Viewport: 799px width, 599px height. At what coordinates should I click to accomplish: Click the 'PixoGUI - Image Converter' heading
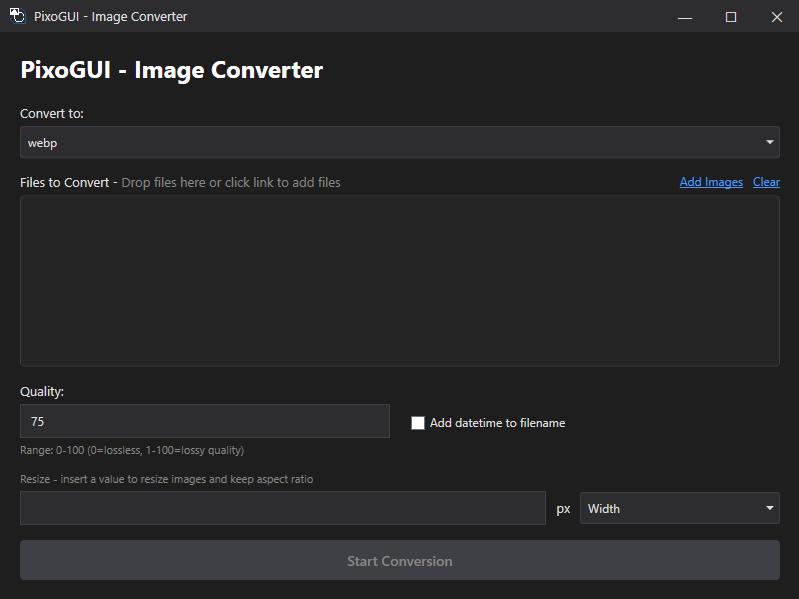(x=171, y=70)
